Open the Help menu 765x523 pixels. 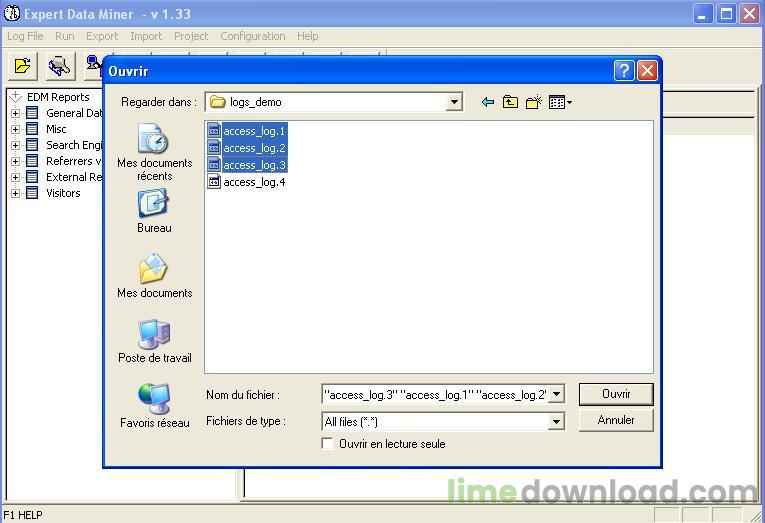[307, 36]
